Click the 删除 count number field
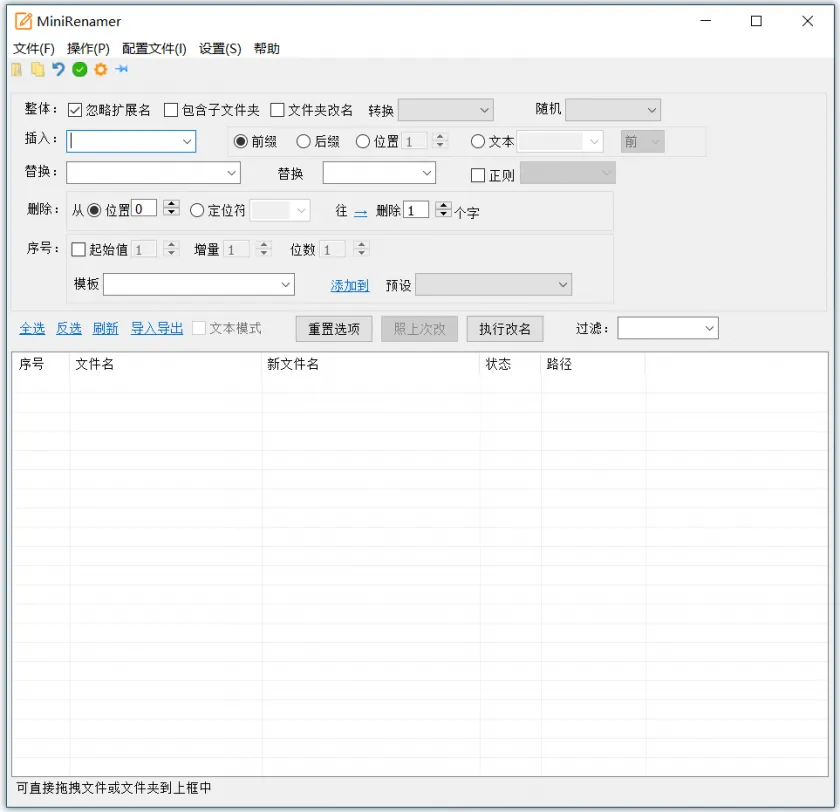Image resolution: width=840 pixels, height=812 pixels. click(x=416, y=209)
